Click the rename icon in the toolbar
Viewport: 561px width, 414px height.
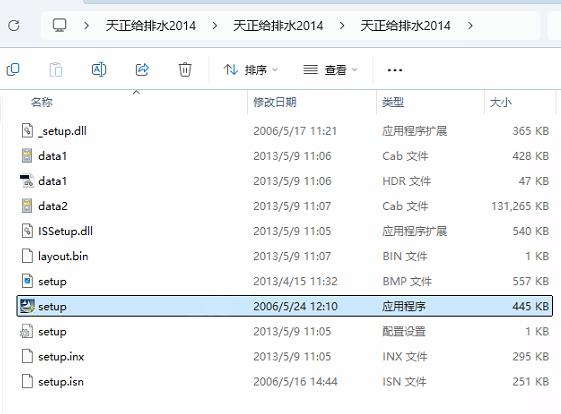tap(99, 69)
